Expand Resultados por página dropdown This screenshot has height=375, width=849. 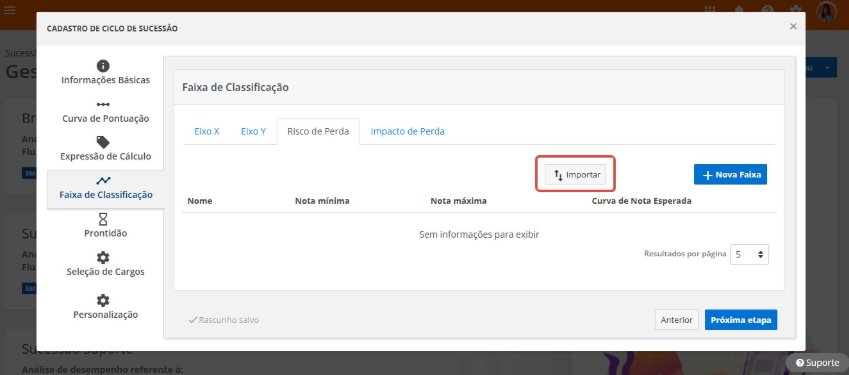749,254
